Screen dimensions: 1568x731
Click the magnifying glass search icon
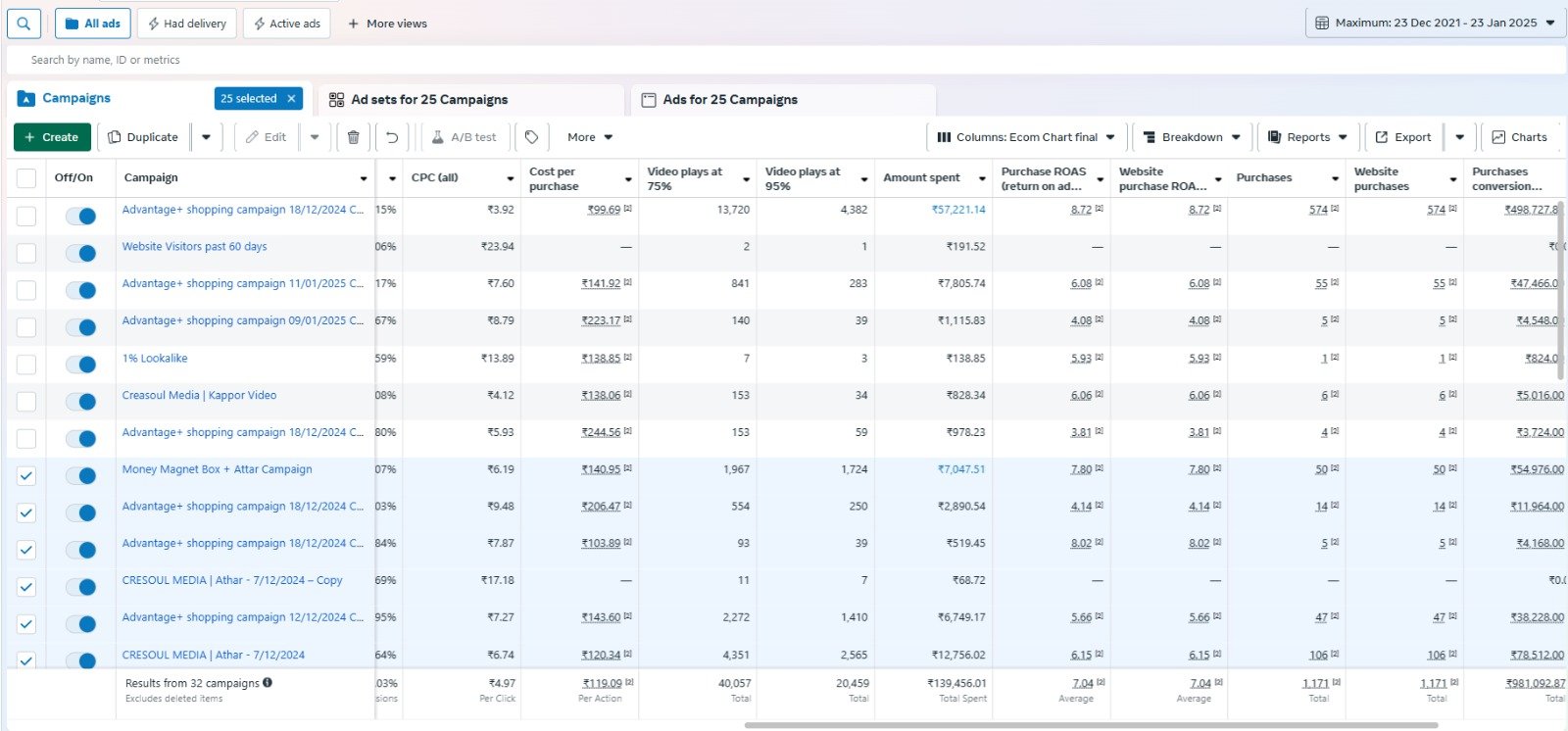coord(24,24)
